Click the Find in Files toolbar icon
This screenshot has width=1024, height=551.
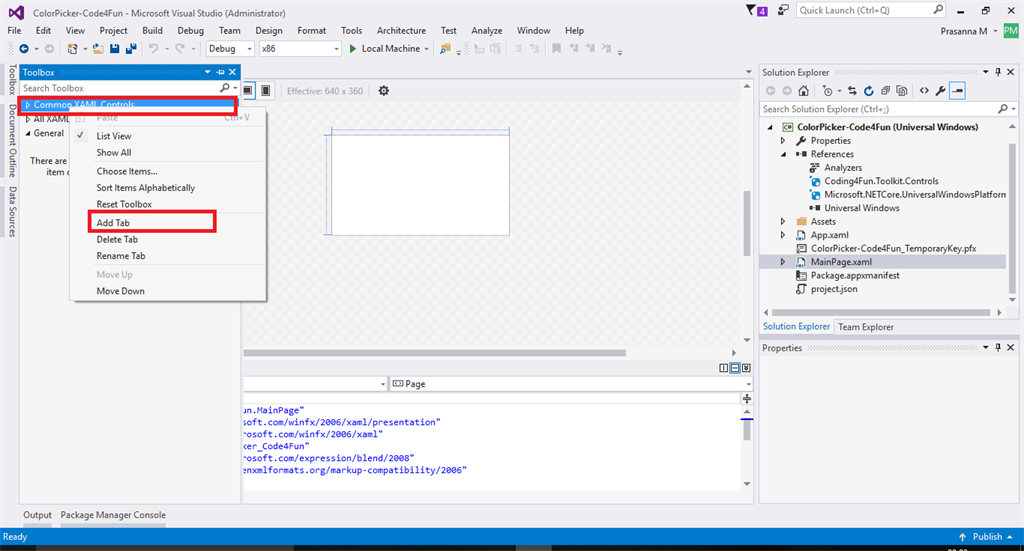coord(445,48)
